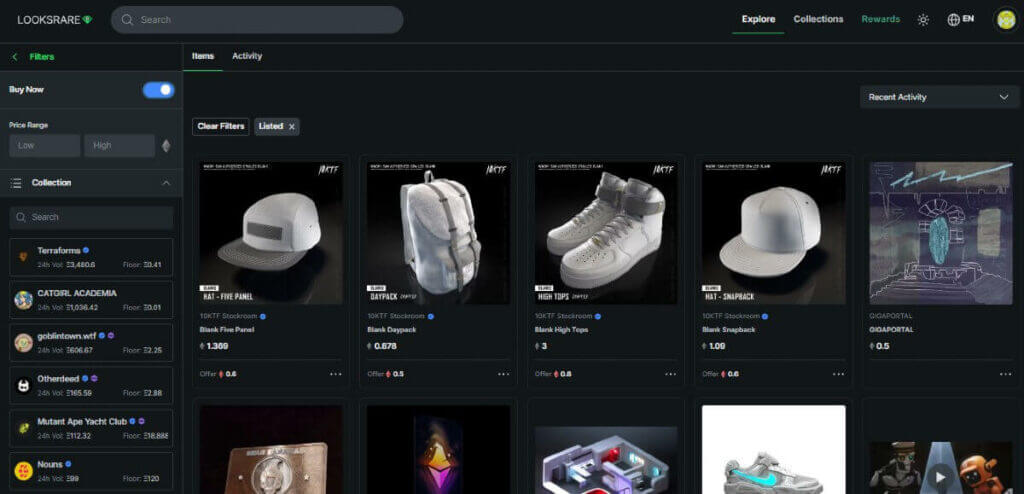Click the magnifier icon in top search bar
Viewport: 1024px width, 494px height.
pos(127,20)
